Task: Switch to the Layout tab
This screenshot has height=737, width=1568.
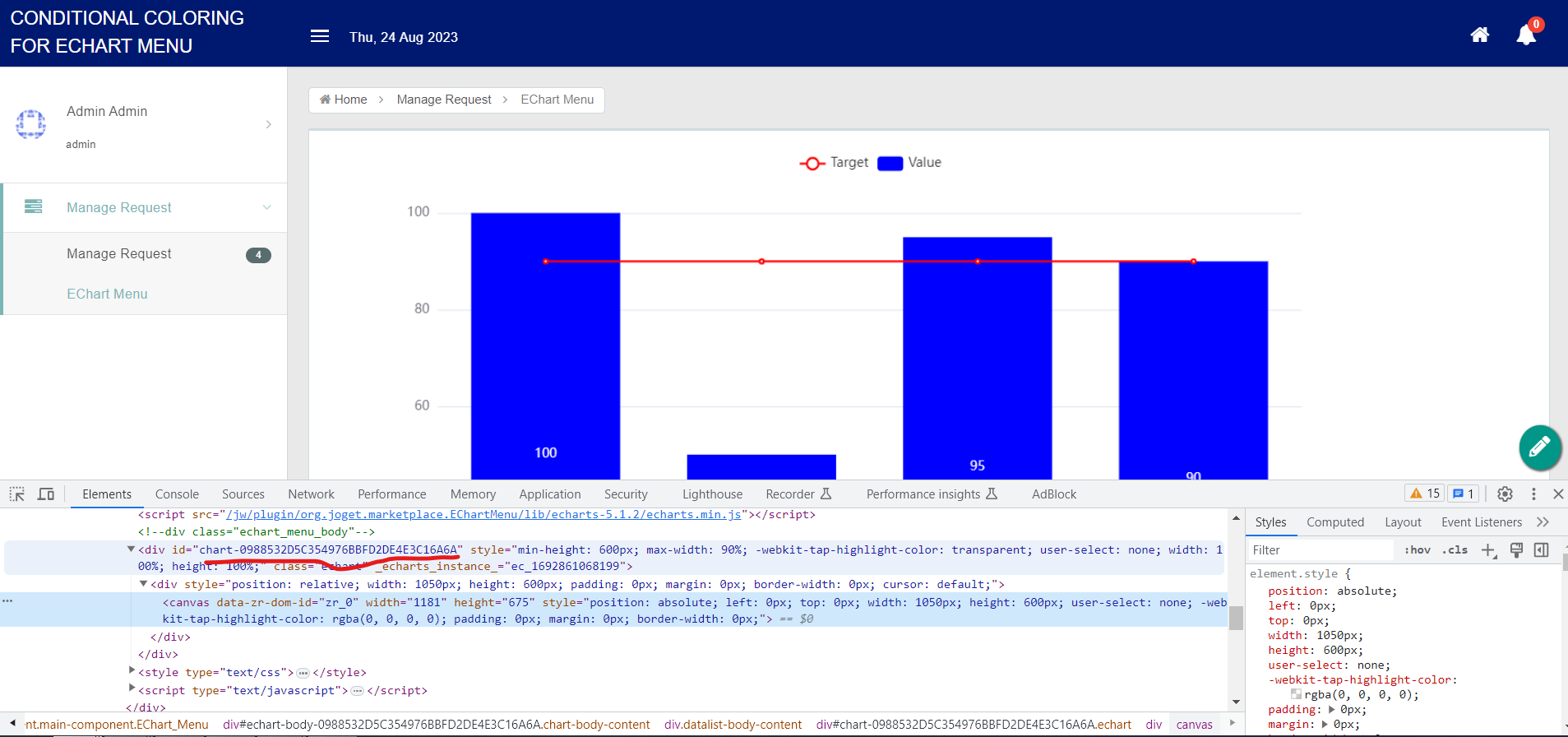Action: pyautogui.click(x=1403, y=522)
